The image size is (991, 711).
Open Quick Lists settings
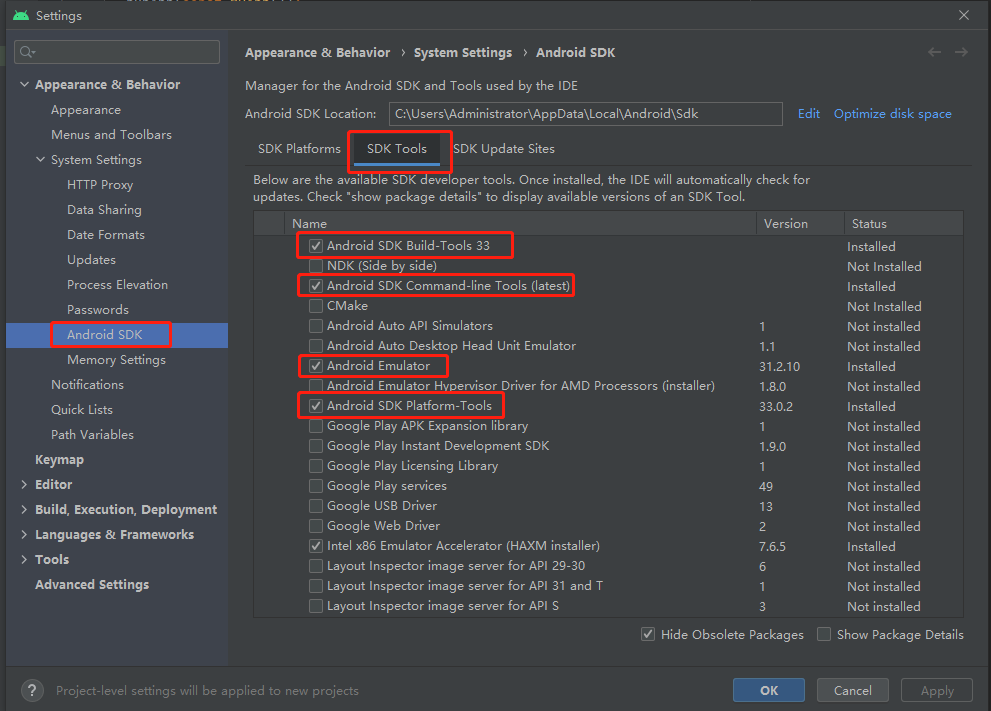(x=82, y=410)
